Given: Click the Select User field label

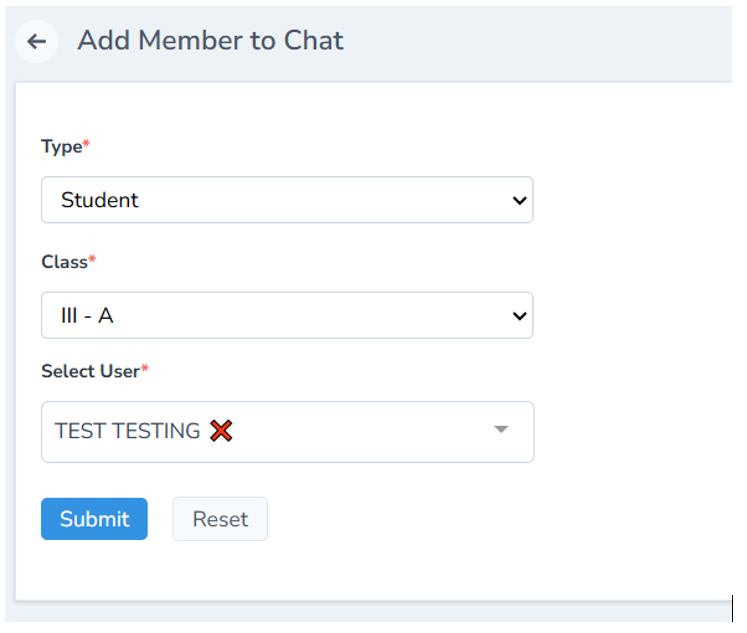Looking at the screenshot, I should coord(90,371).
